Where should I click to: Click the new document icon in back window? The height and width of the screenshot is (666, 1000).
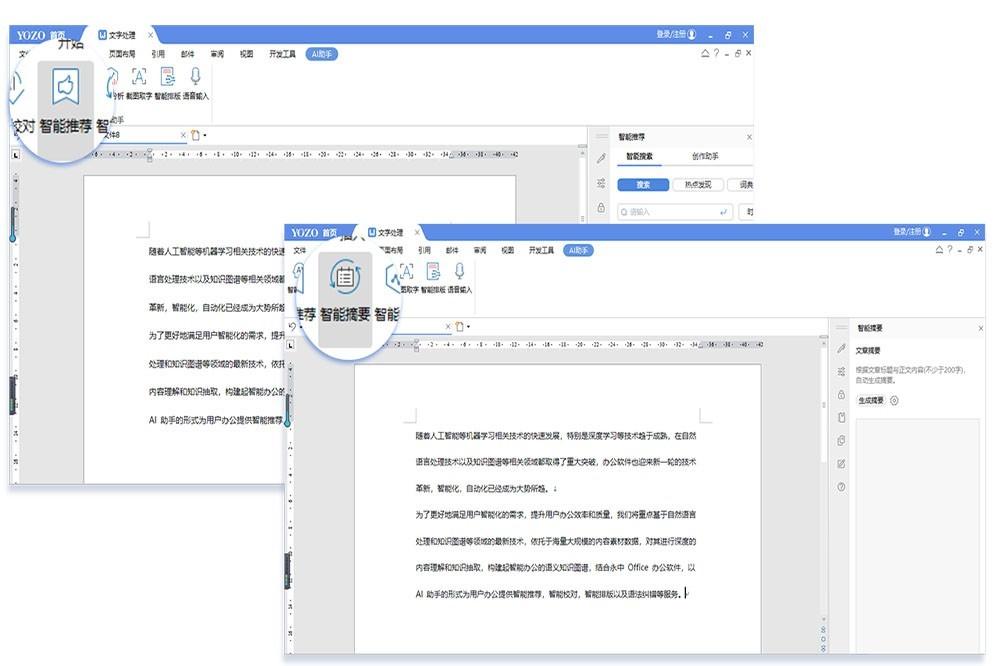(x=195, y=135)
